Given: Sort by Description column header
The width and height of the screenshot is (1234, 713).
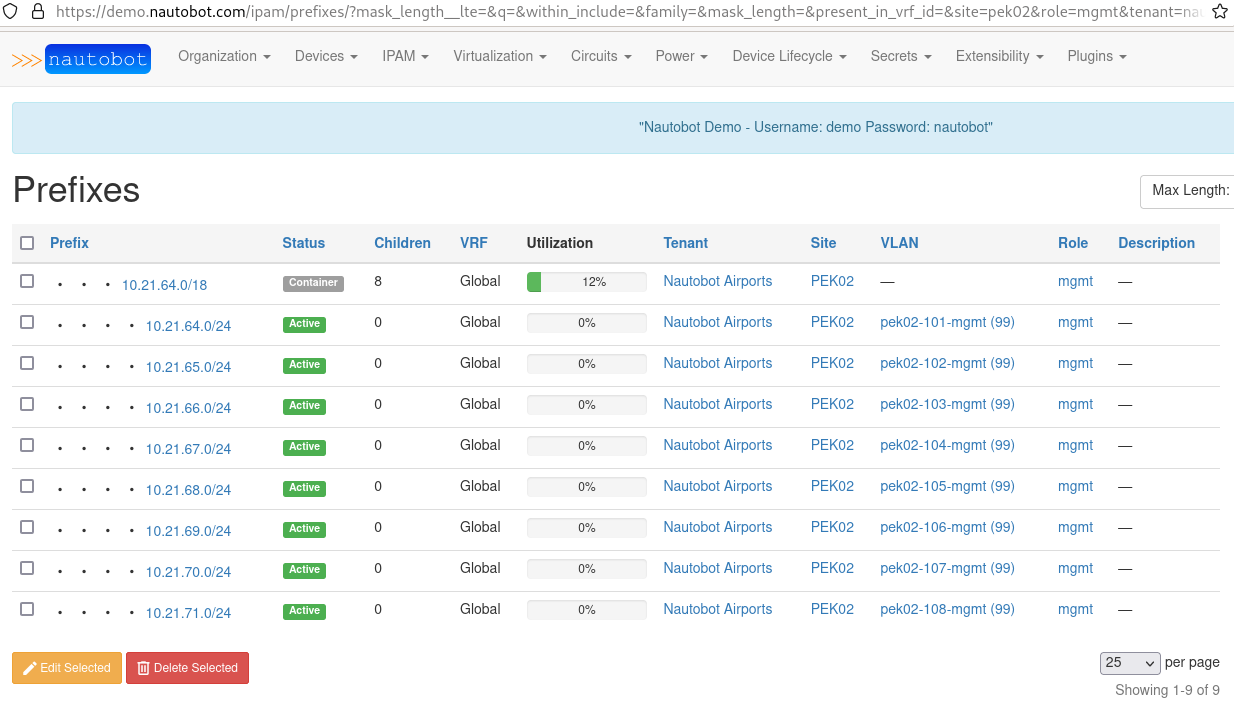Looking at the screenshot, I should tap(1156, 243).
